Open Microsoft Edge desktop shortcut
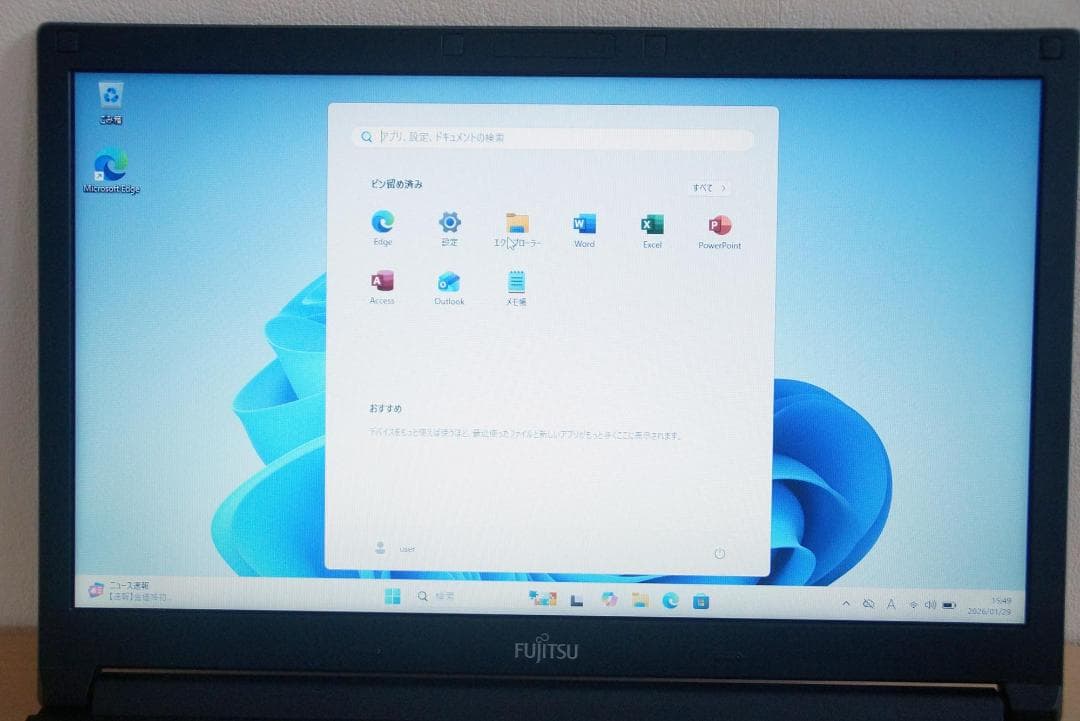This screenshot has width=1080, height=721. pyautogui.click(x=111, y=166)
